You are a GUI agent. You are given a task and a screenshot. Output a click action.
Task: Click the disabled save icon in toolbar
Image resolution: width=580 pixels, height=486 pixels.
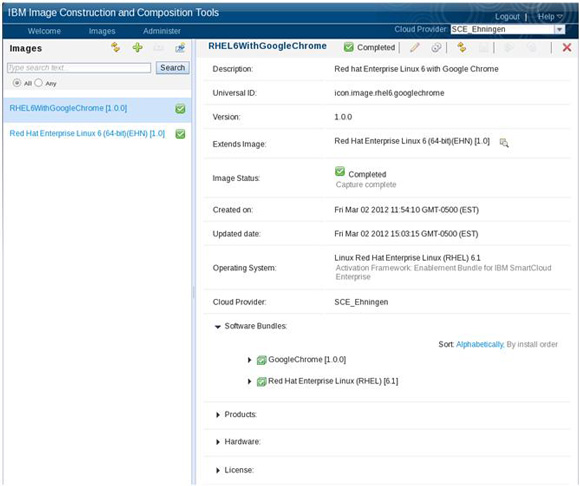coord(483,47)
